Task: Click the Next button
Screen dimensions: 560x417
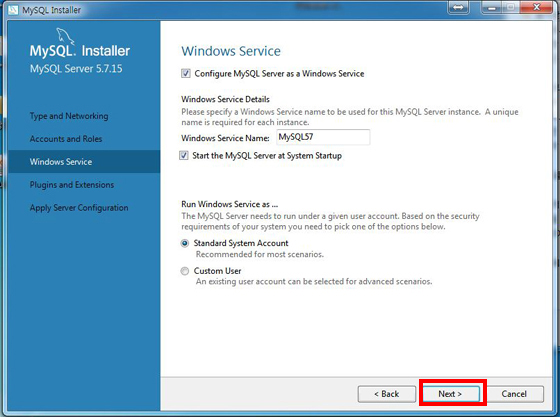Action: 451,394
